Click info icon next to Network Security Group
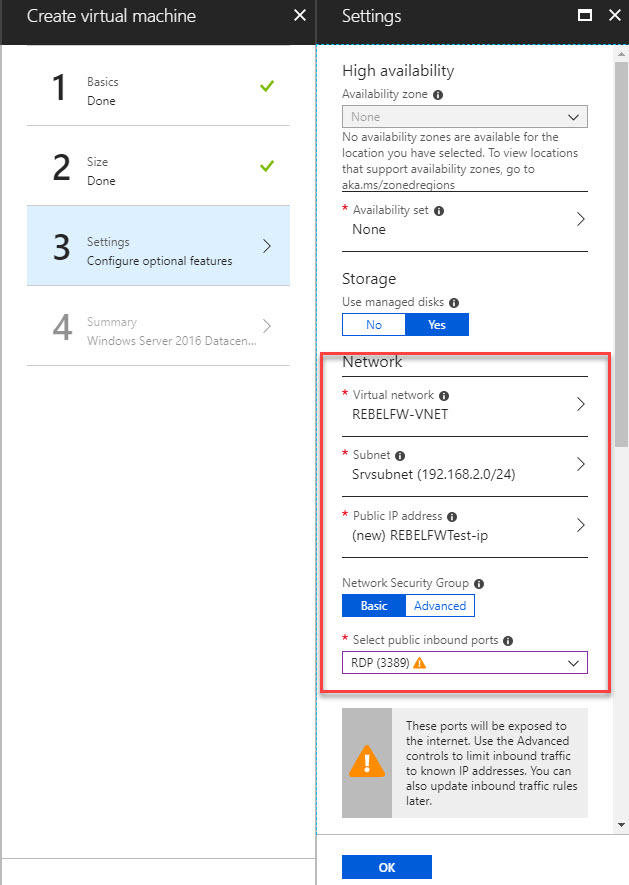This screenshot has width=629, height=885. click(479, 584)
